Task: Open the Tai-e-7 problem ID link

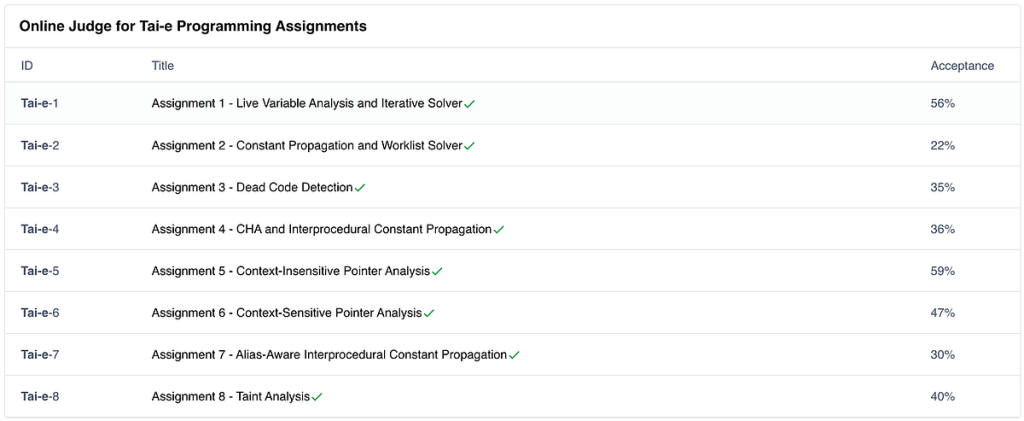Action: point(40,354)
